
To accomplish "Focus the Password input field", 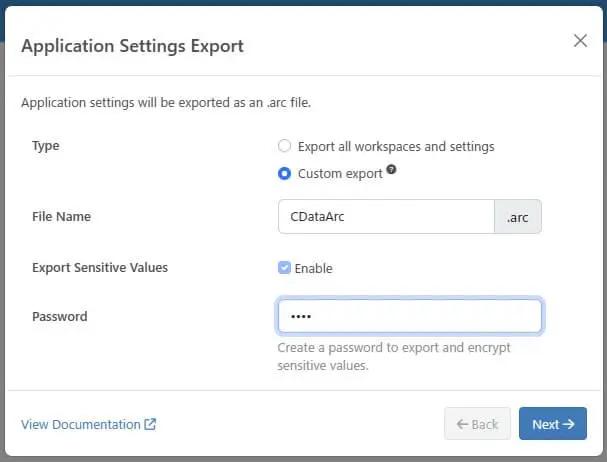I will tap(410, 316).
